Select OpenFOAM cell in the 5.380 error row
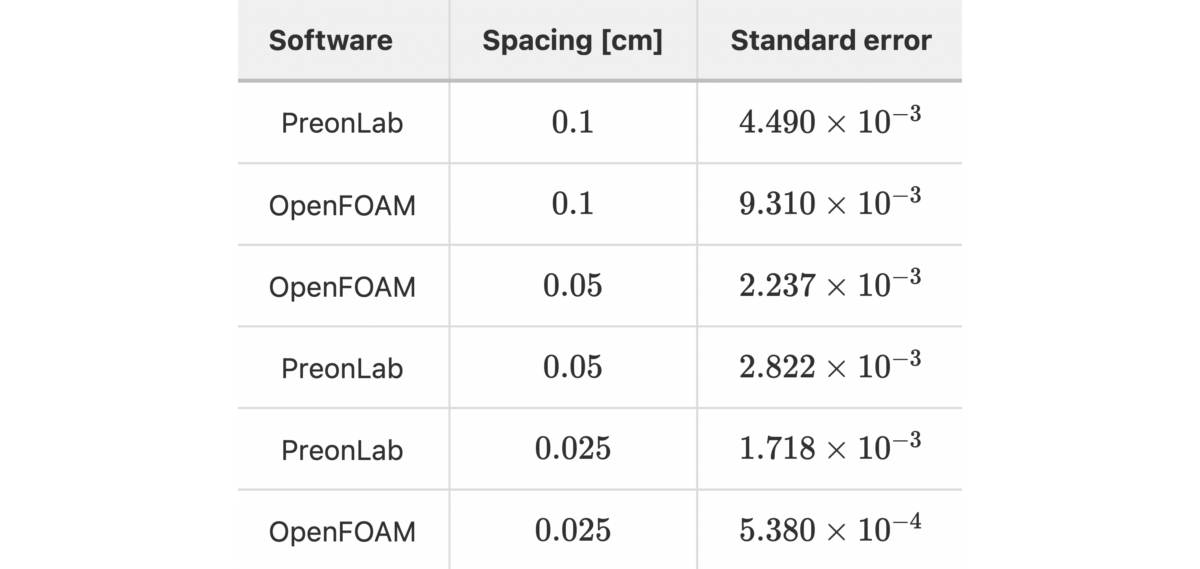 coord(342,532)
